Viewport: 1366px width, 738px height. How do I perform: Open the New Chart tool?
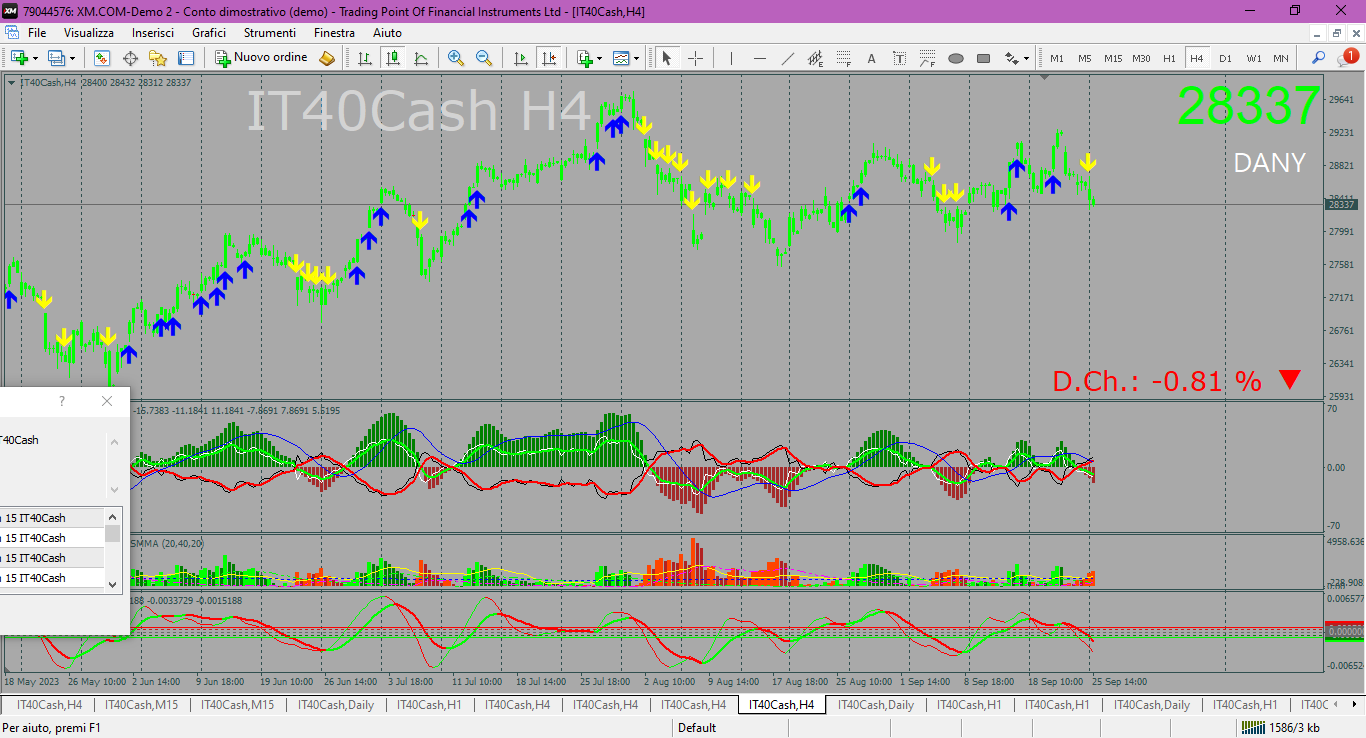click(18, 58)
